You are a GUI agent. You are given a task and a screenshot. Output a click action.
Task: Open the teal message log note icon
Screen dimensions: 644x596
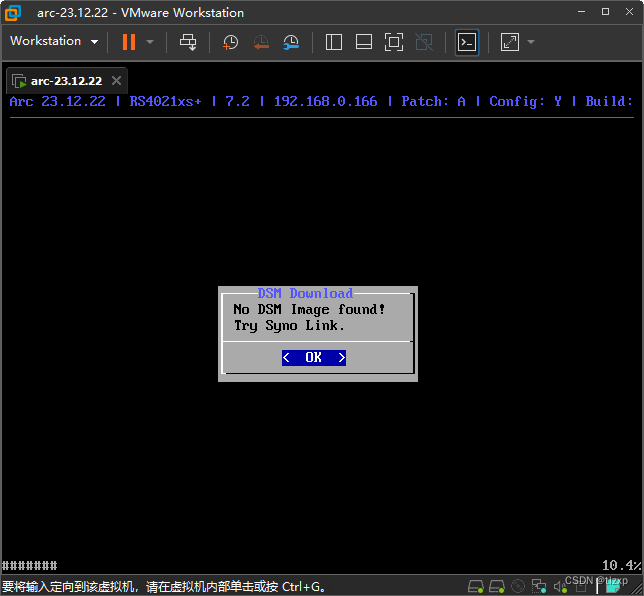coord(612,587)
